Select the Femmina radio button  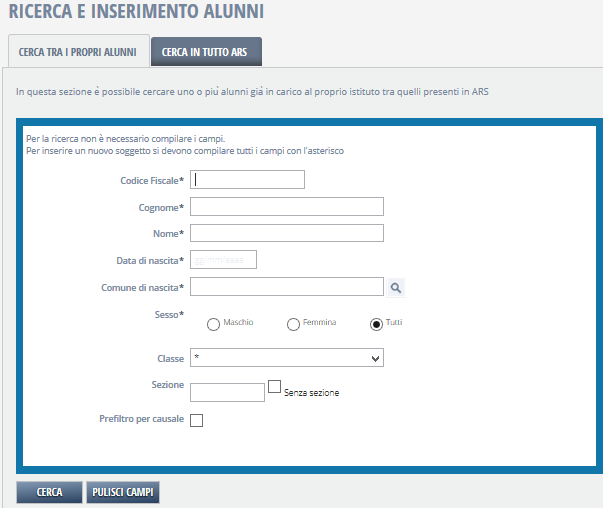point(293,324)
